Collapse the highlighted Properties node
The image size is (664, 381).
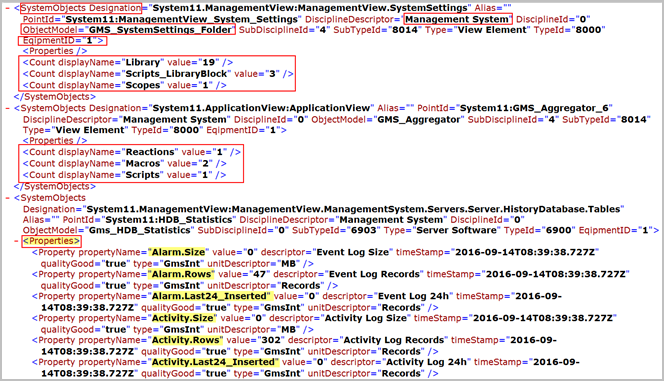coord(17,241)
